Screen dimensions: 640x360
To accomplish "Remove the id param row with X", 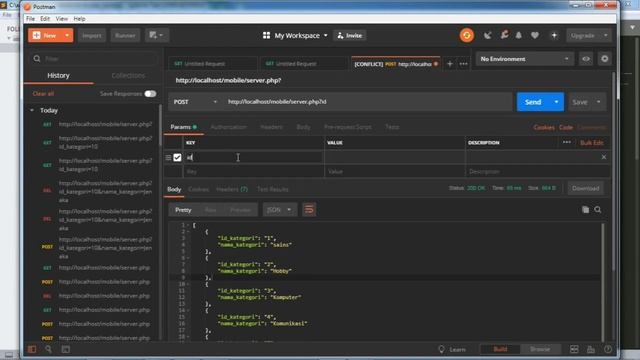I will point(604,157).
